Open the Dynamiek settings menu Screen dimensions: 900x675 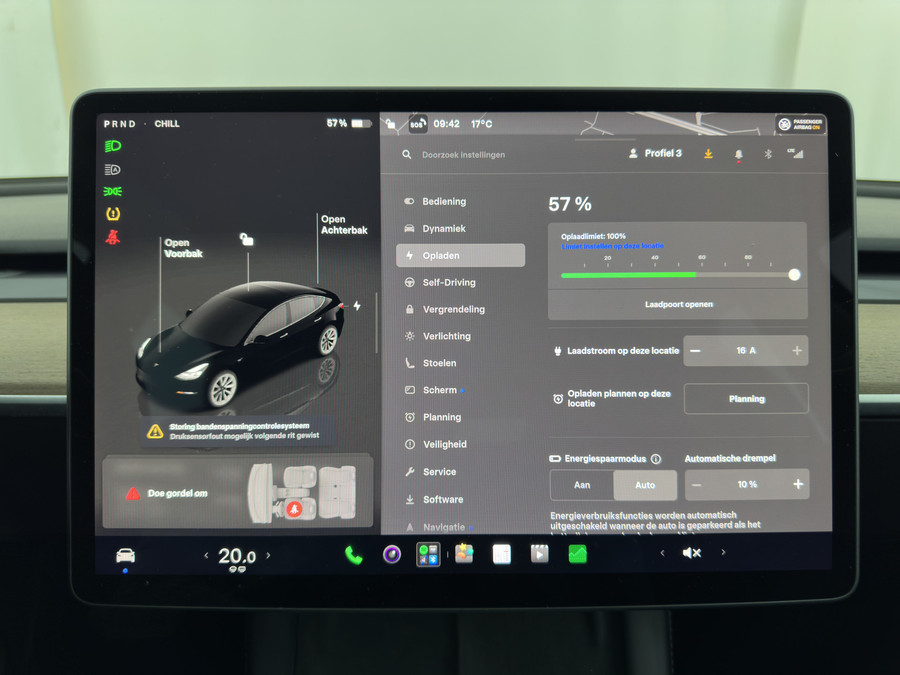coord(460,228)
